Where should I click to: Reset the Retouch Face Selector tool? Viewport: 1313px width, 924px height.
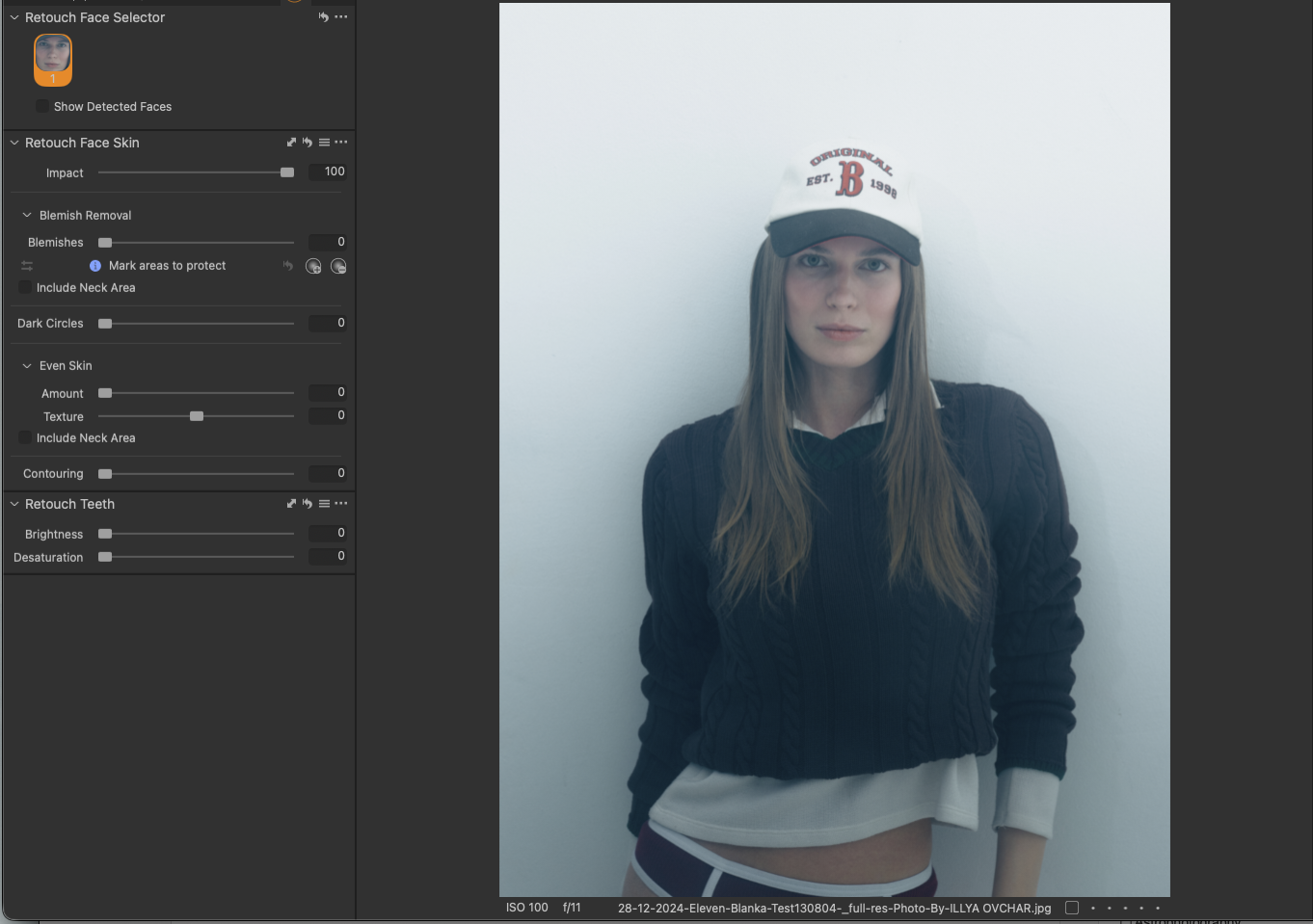click(323, 17)
